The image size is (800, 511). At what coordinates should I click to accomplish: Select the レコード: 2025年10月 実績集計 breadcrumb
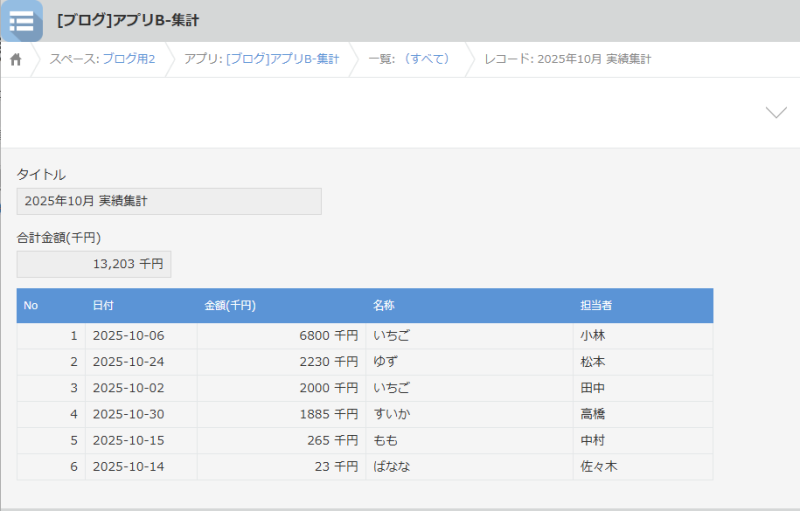coord(567,60)
